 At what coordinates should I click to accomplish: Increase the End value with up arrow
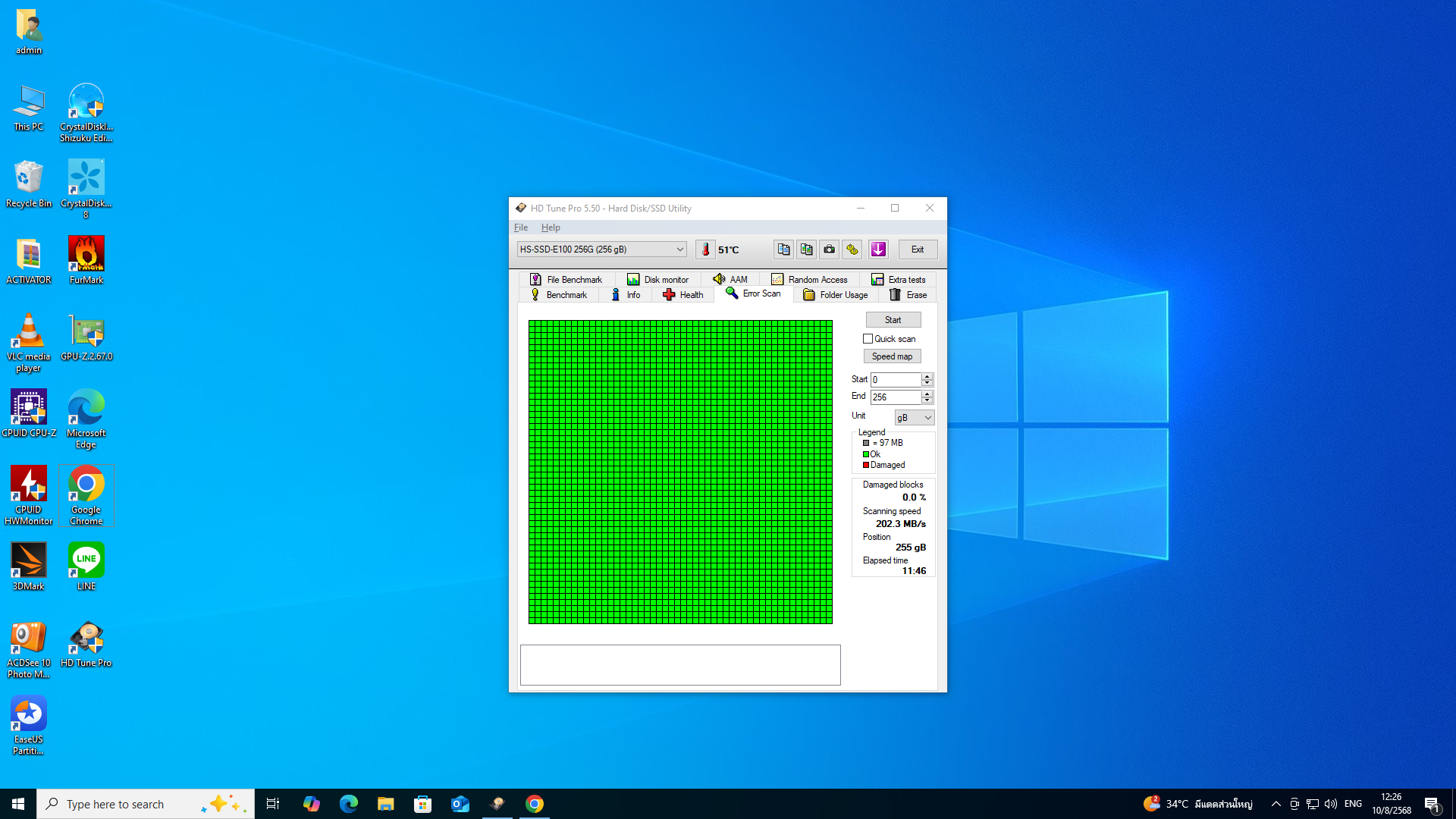click(927, 394)
